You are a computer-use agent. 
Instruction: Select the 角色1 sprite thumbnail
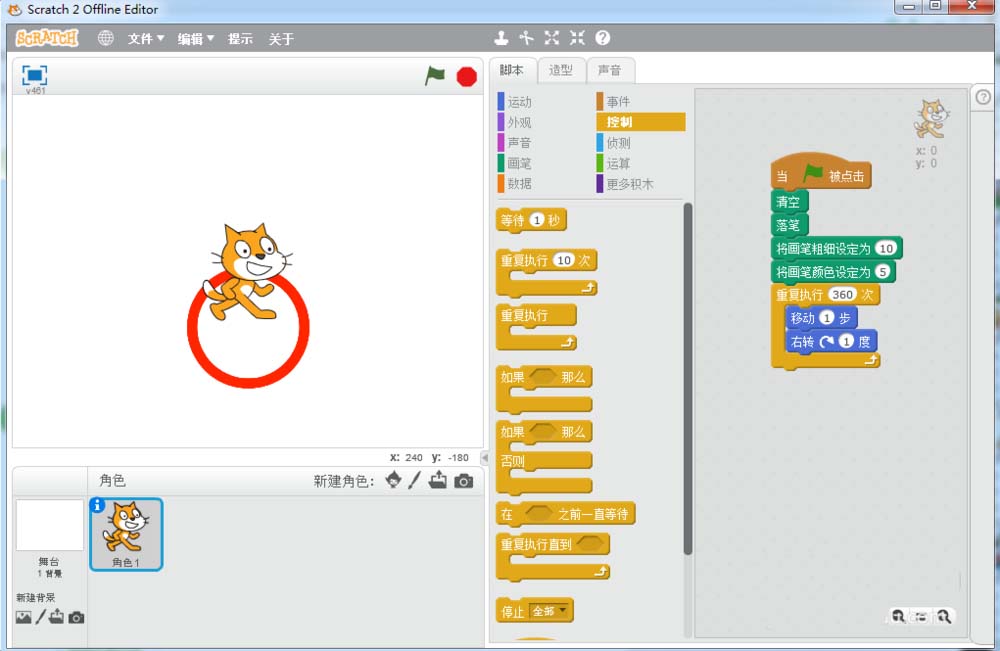[x=126, y=534]
